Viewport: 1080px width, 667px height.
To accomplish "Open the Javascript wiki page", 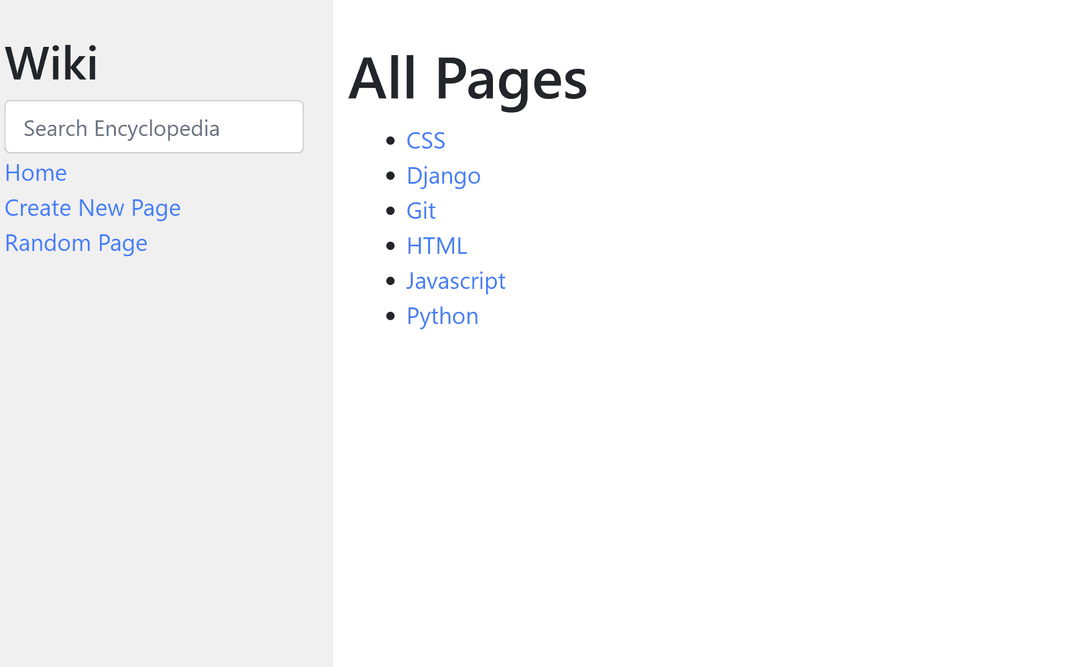I will pyautogui.click(x=456, y=281).
